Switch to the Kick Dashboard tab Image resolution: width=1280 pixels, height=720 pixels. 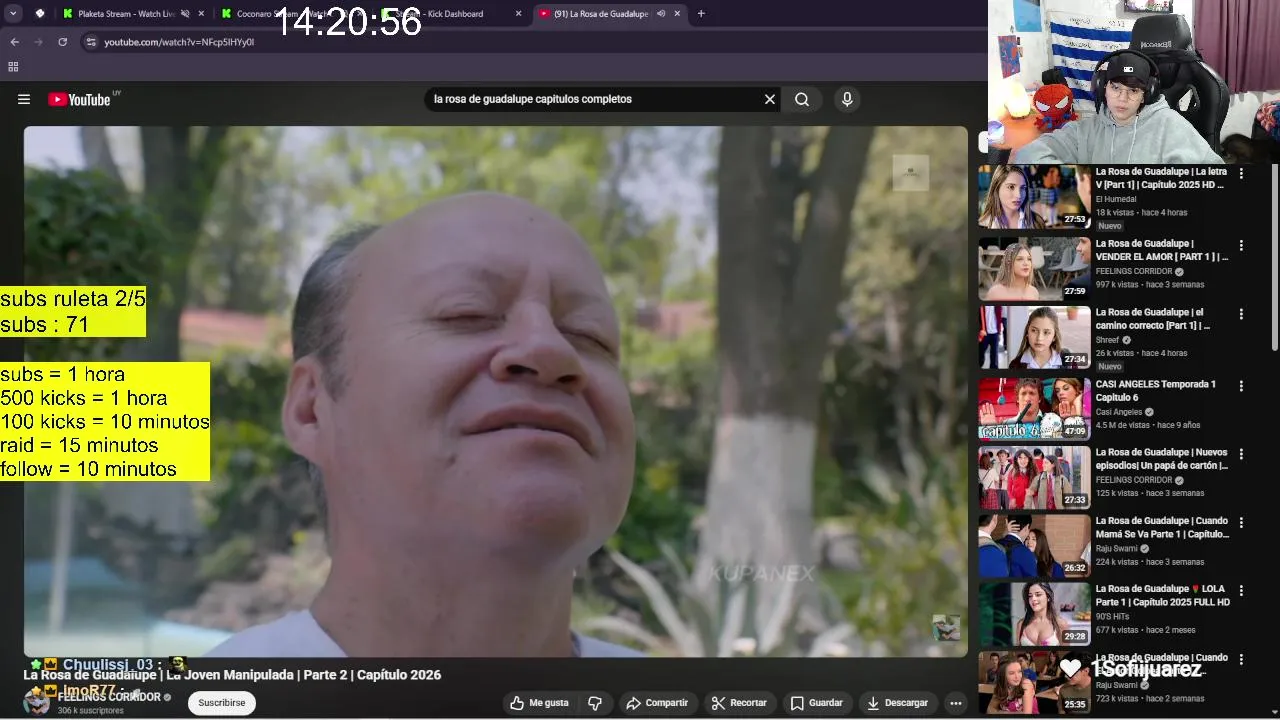[450, 14]
